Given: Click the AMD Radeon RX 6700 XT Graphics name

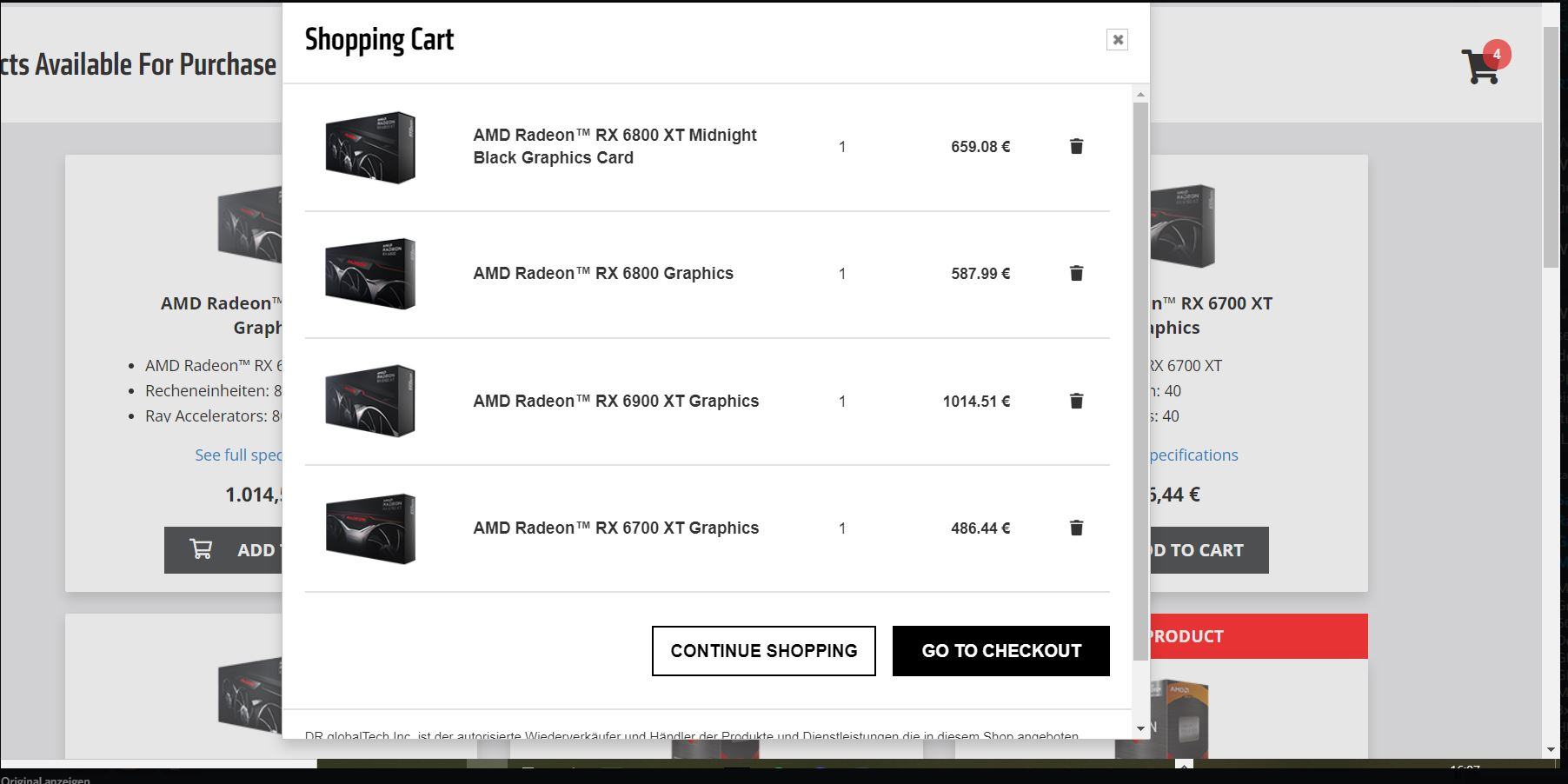Looking at the screenshot, I should pyautogui.click(x=615, y=528).
